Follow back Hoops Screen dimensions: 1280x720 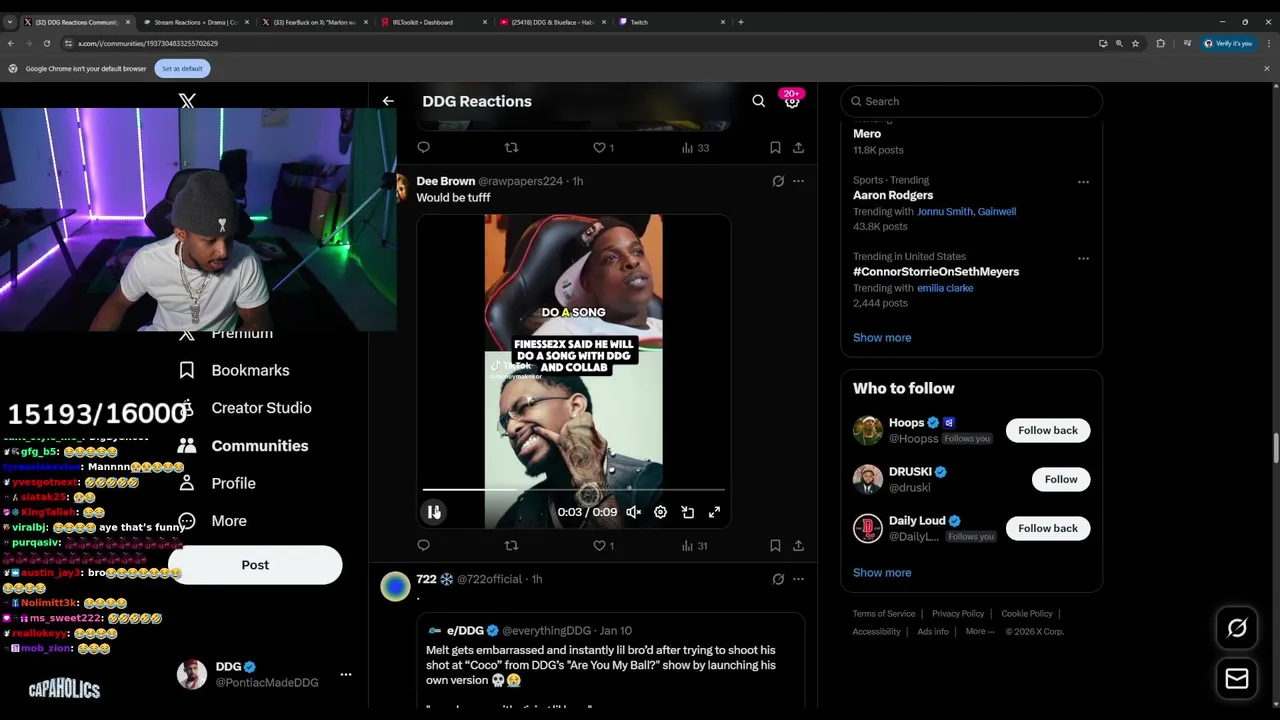(x=1048, y=430)
